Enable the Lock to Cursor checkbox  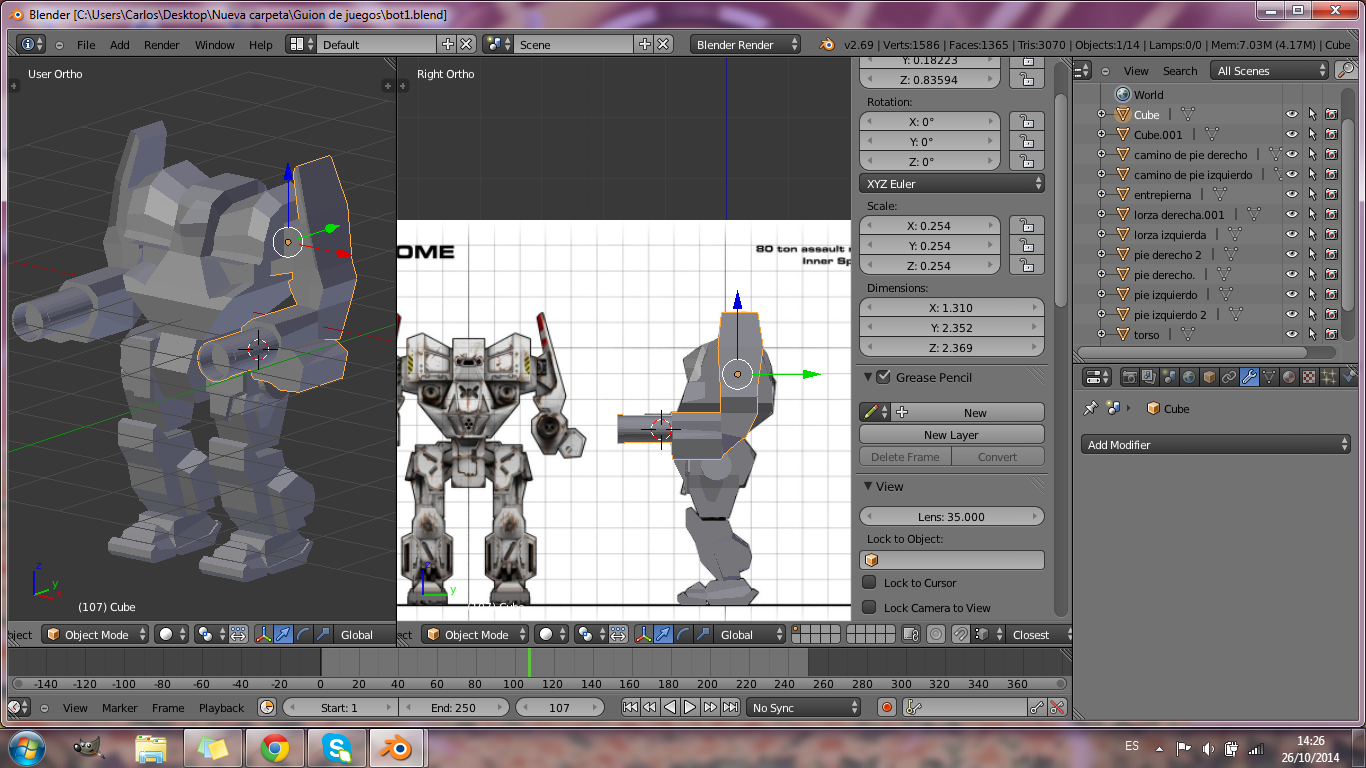point(869,583)
